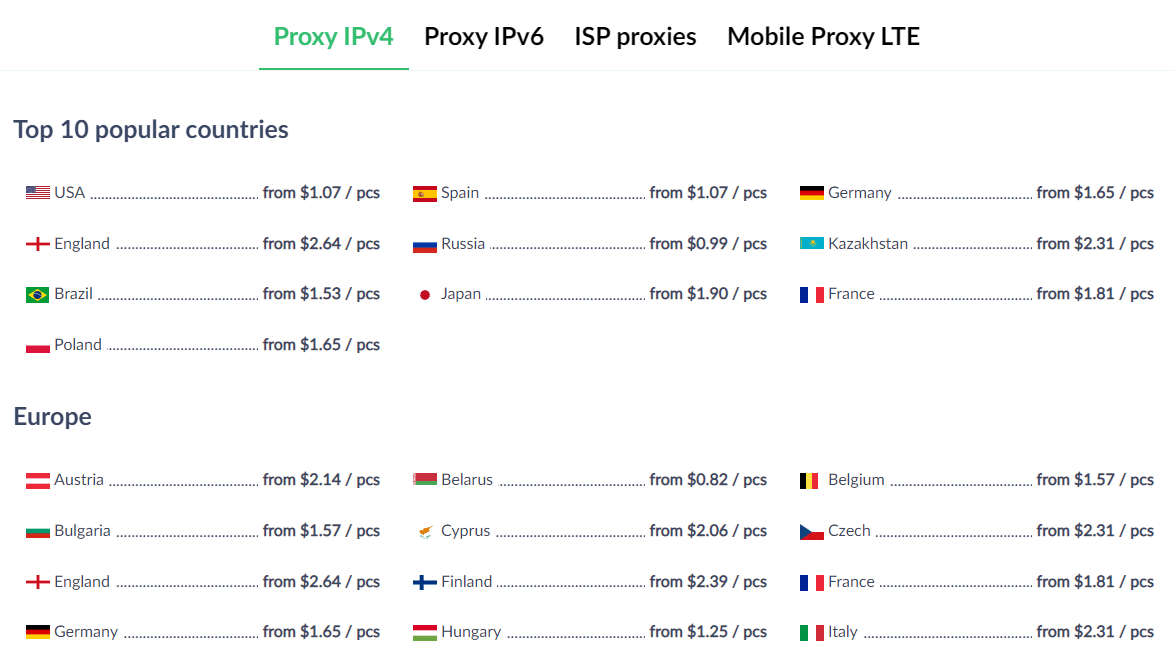
Task: Open the Mobile Proxy LTE tab
Action: tap(824, 36)
